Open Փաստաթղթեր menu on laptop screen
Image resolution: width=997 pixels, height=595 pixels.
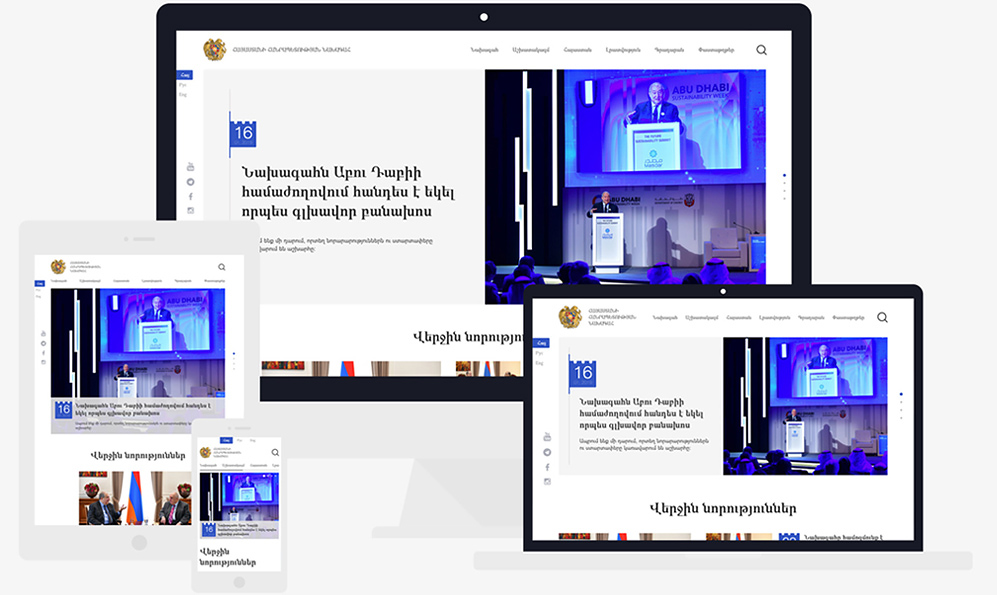[x=848, y=317]
